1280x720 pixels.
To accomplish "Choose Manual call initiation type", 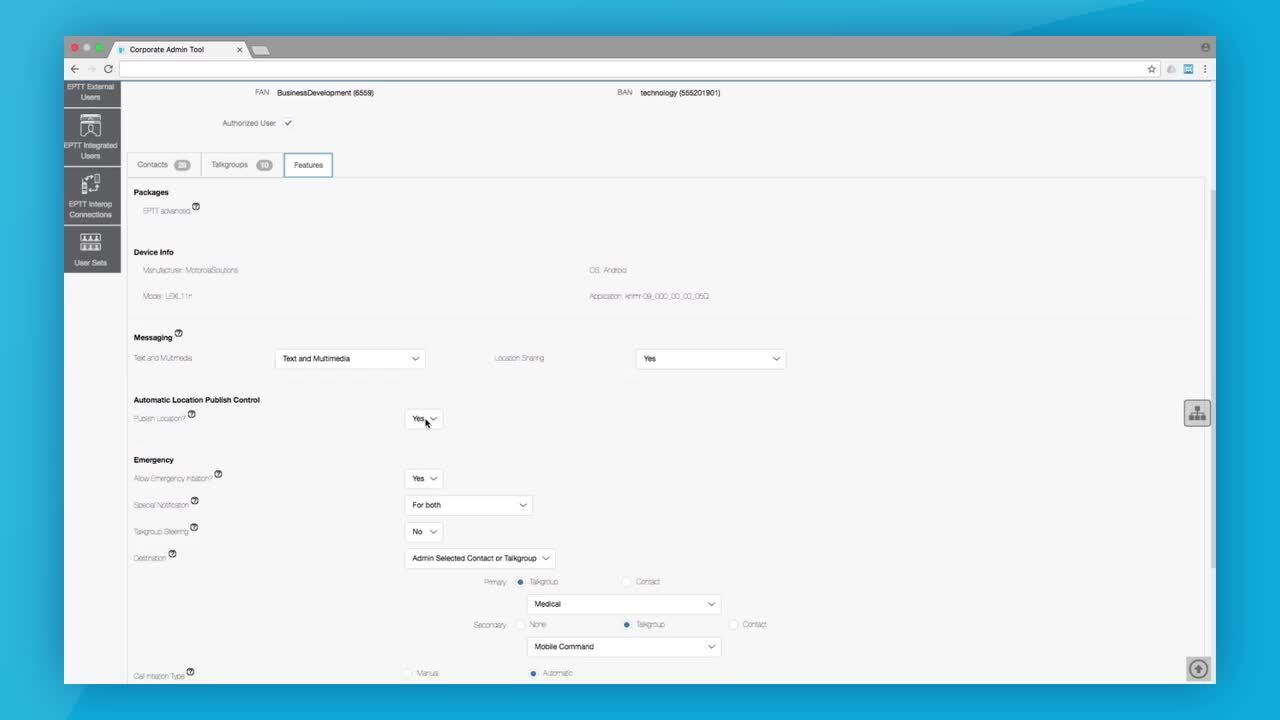I will pos(408,673).
